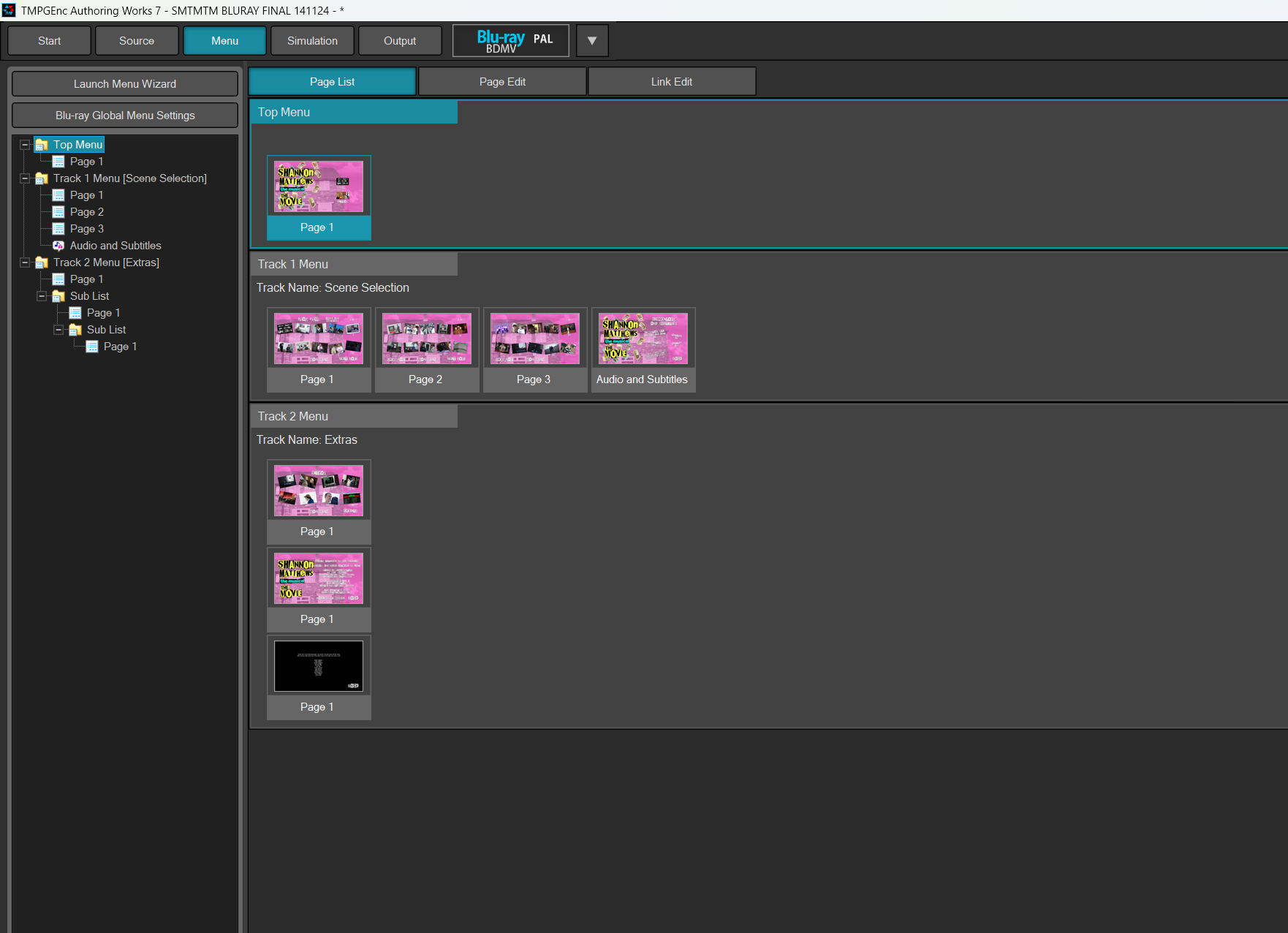Click Page 1 icon under Track 2 Menu tree
Screen dimensions: 1288x933
[x=58, y=279]
